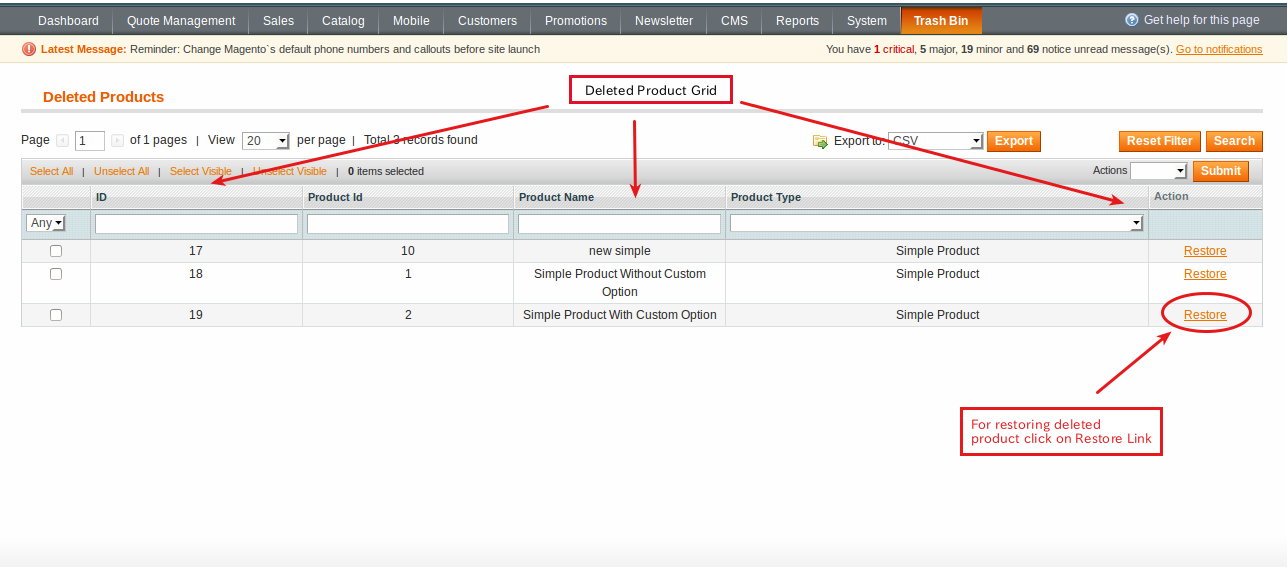Open the per page View dropdown
Viewport: 1288px width, 567px height.
tap(266, 141)
